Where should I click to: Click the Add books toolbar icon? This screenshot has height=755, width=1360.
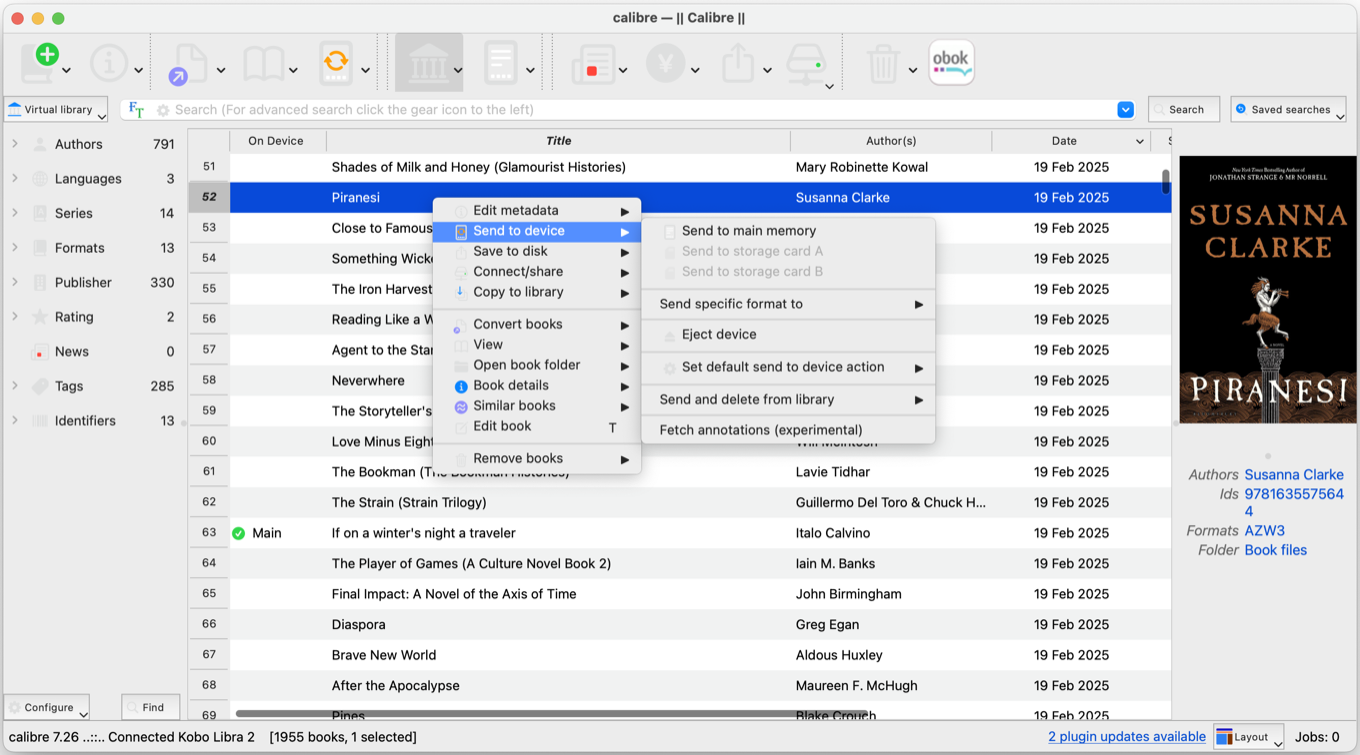click(x=42, y=63)
